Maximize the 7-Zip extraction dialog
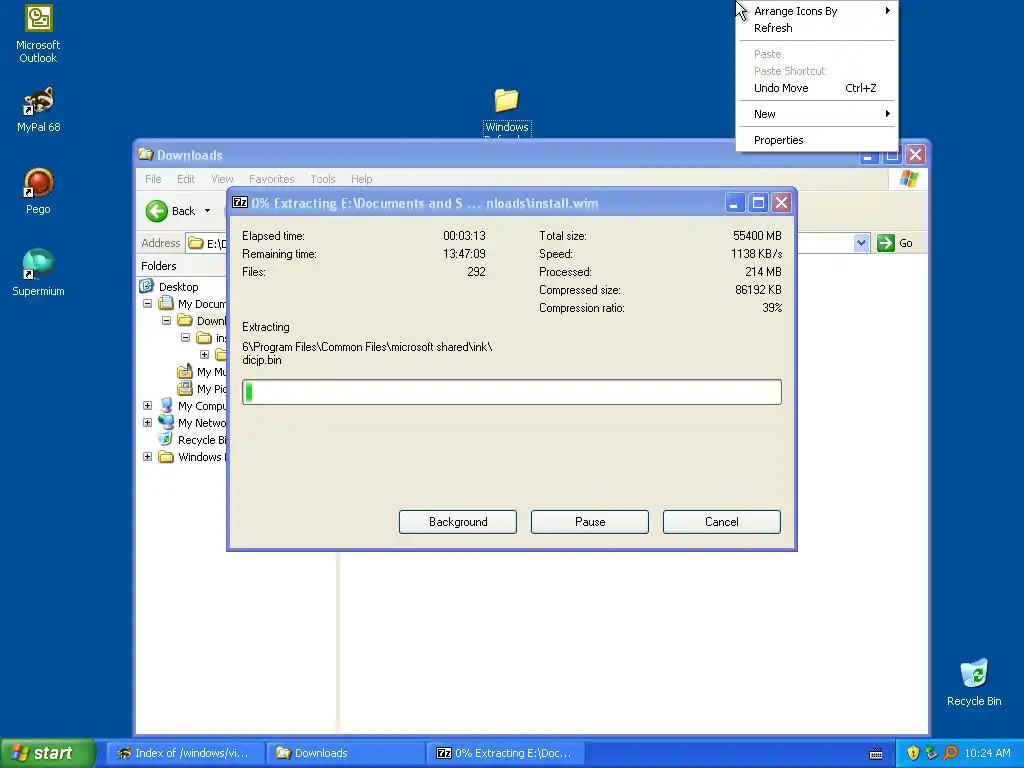1024x768 pixels. coord(758,202)
